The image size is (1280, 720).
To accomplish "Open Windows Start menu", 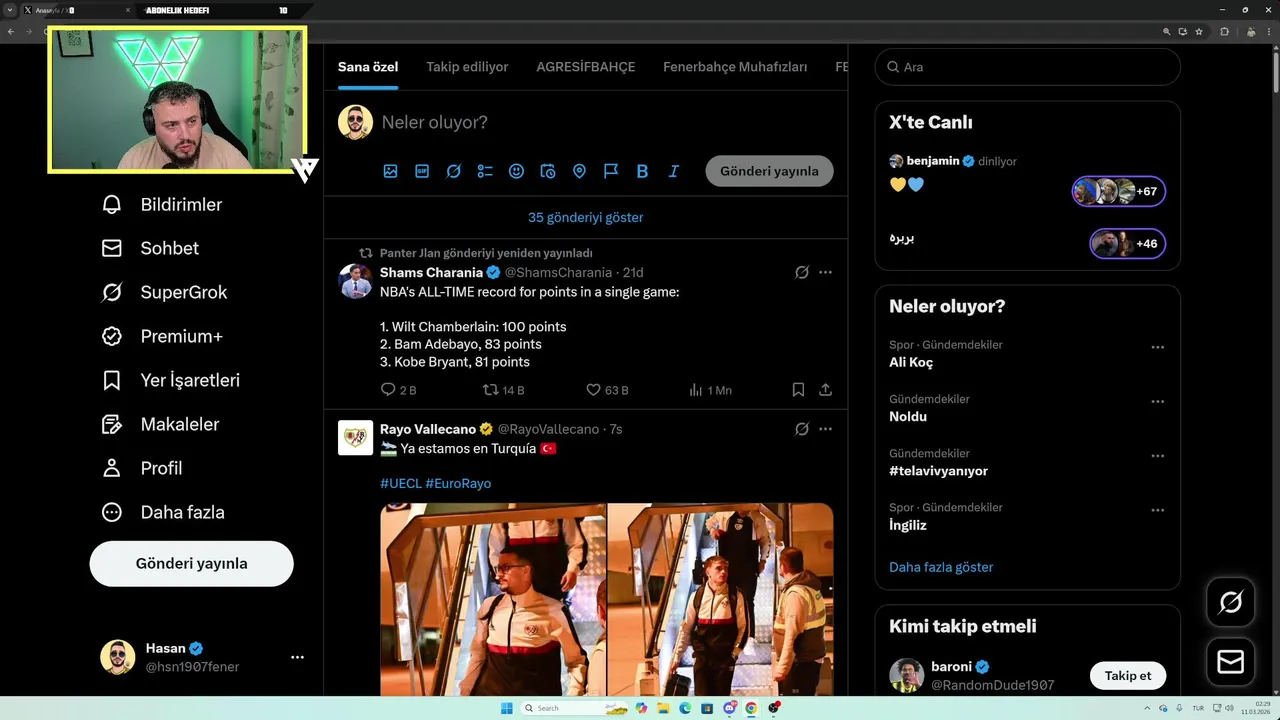I will (x=507, y=708).
